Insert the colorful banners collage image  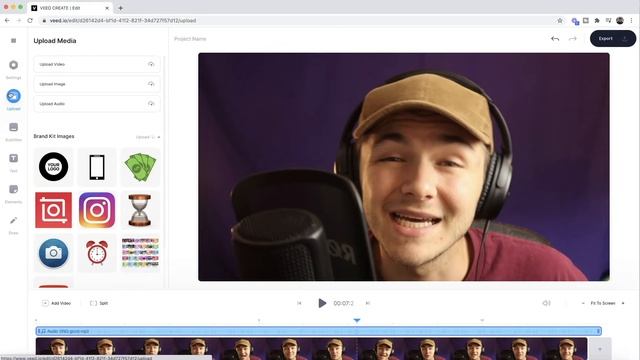140,253
